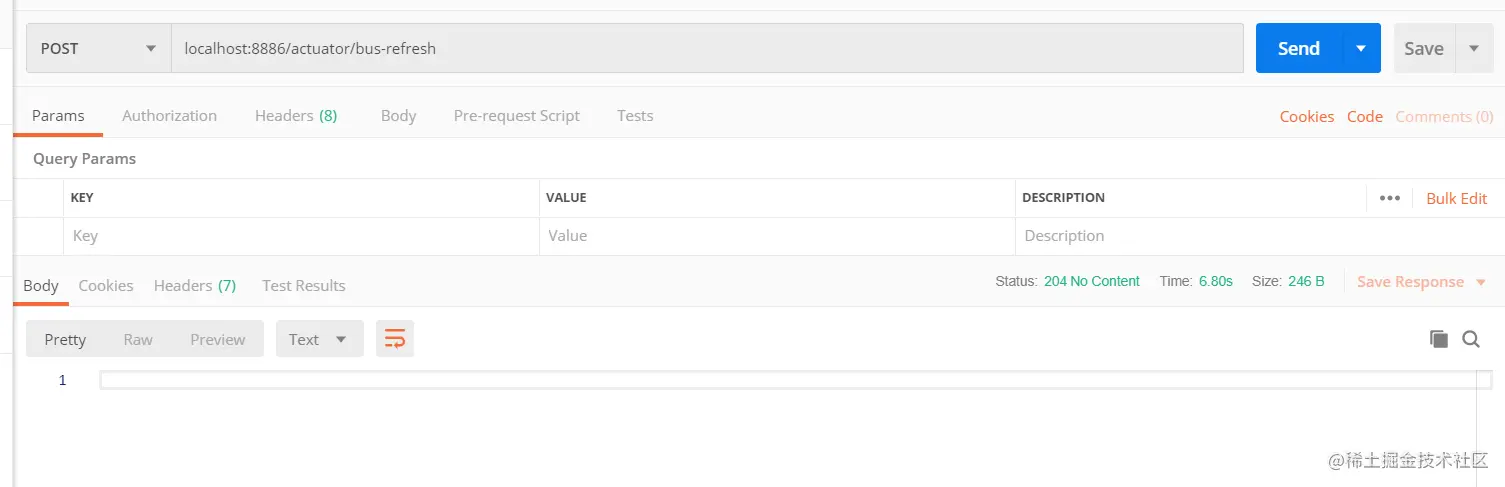This screenshot has width=1505, height=487.
Task: Click the Bulk Edit link
Action: [x=1457, y=198]
